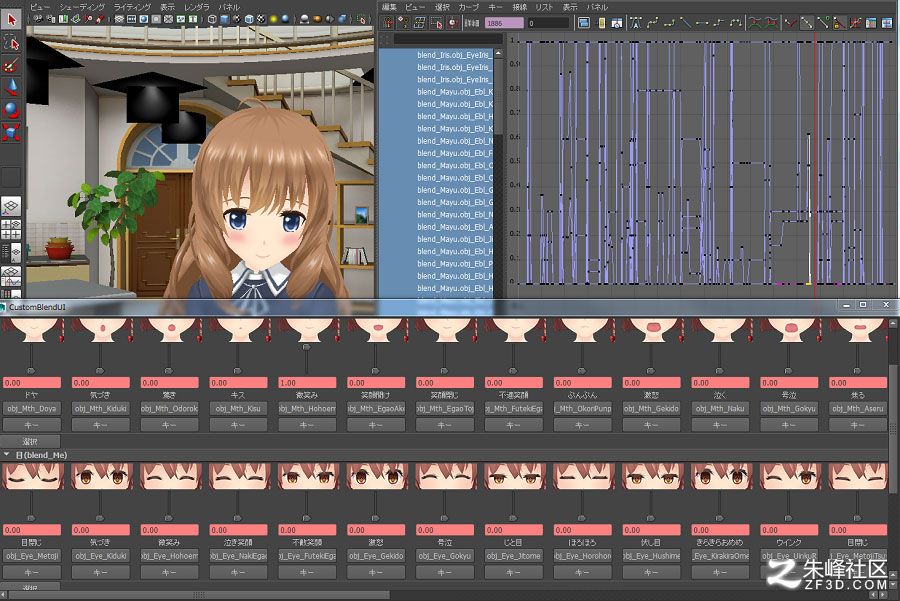Viewport: 900px width, 601px height.
Task: Activate the Move tool cone icon
Action: click(11, 87)
